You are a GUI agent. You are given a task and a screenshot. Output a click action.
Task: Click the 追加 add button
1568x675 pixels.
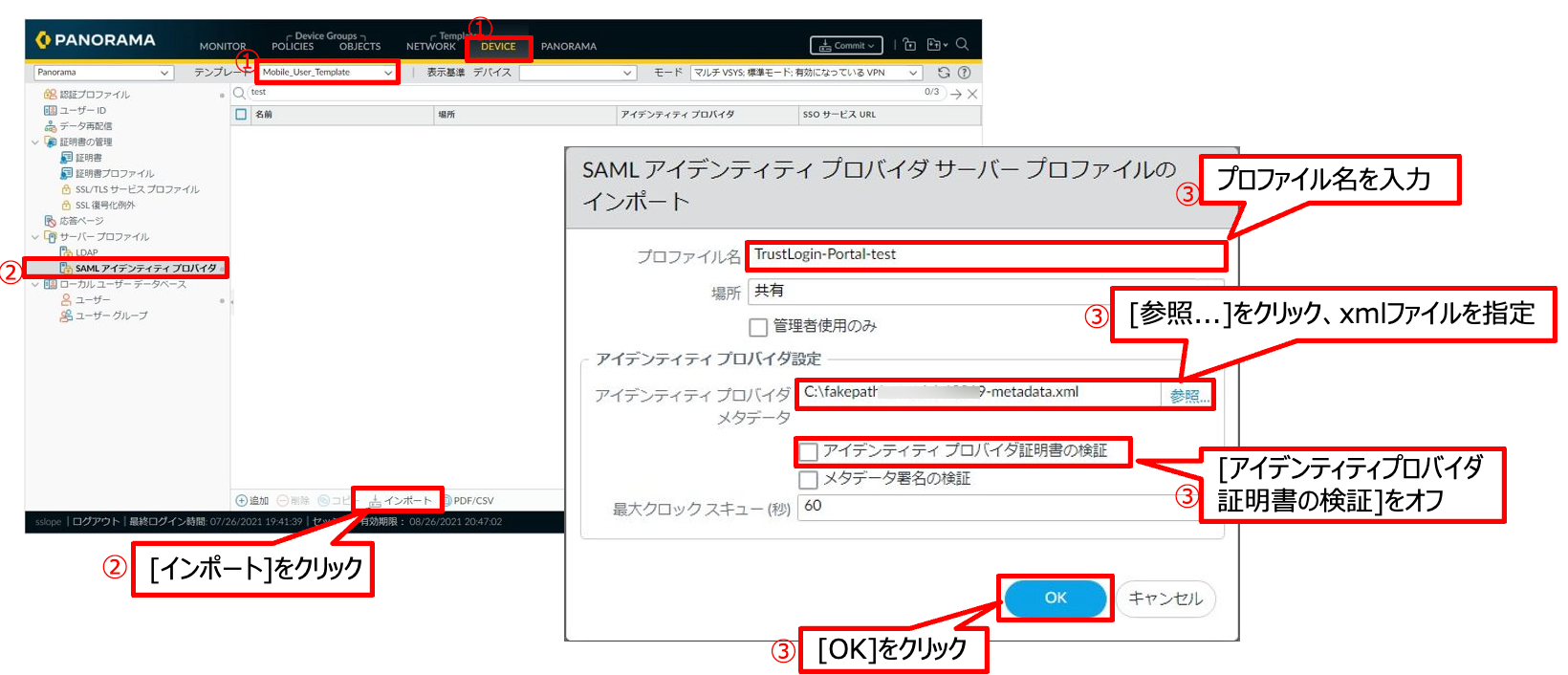point(252,501)
